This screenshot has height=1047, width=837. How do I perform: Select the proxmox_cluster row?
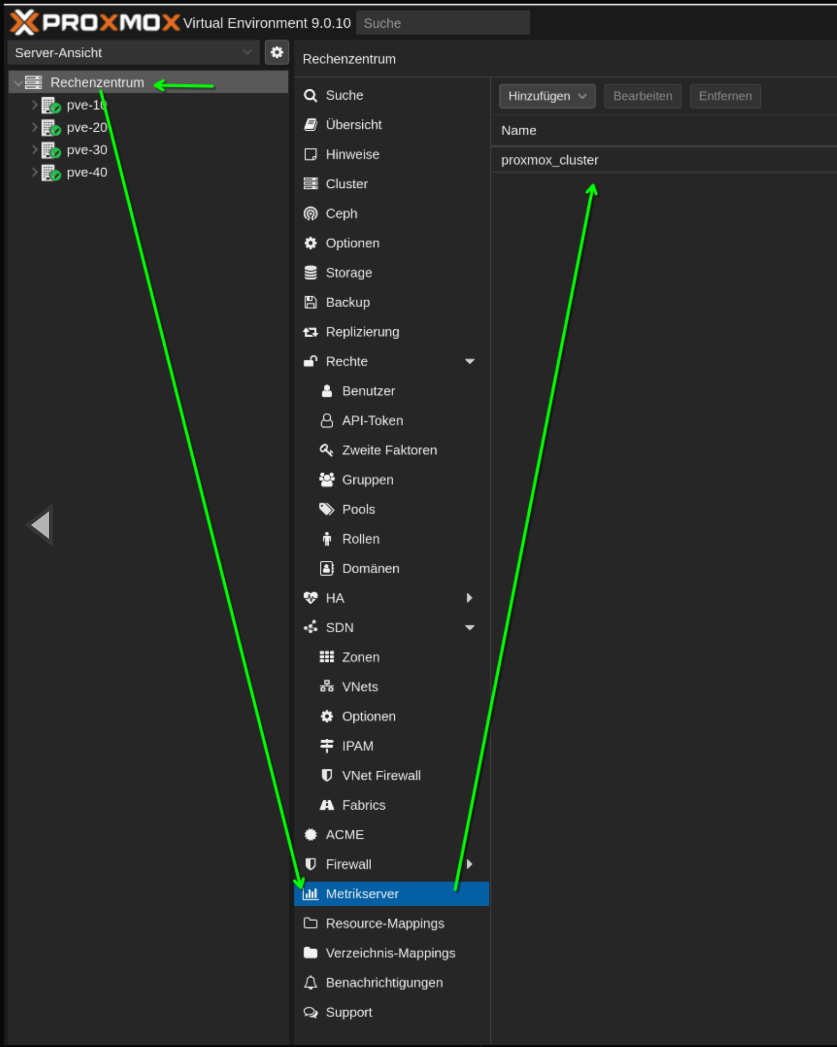(664, 160)
